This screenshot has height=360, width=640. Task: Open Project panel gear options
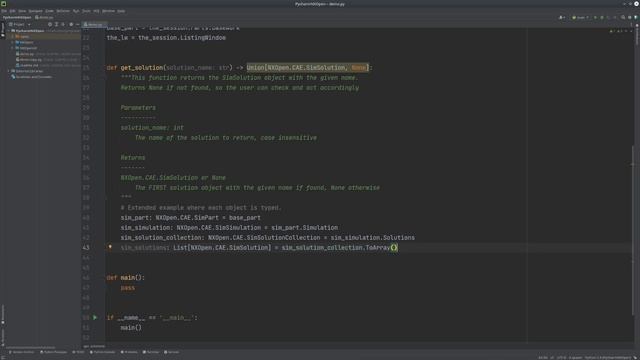(71, 24)
